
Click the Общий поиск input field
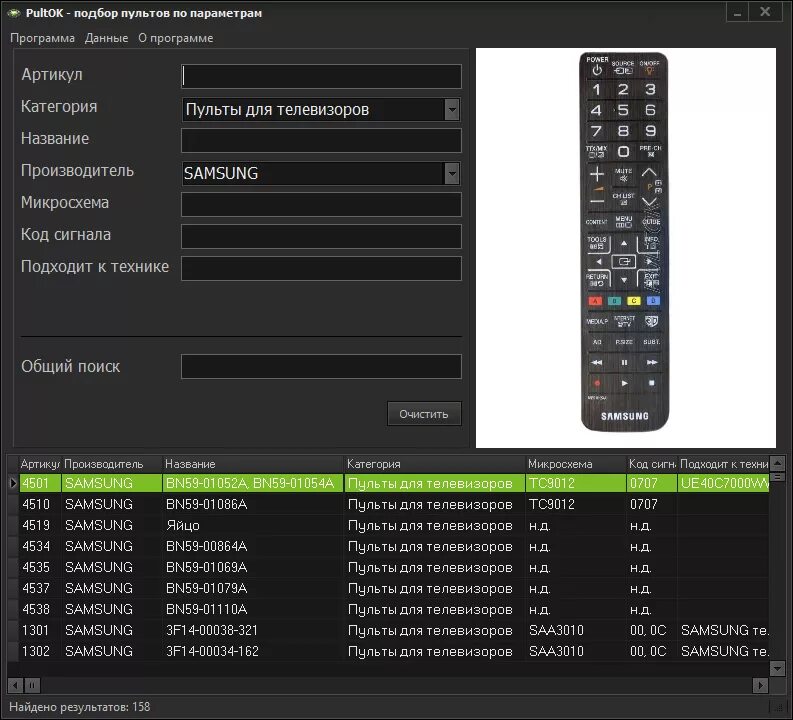pyautogui.click(x=321, y=366)
